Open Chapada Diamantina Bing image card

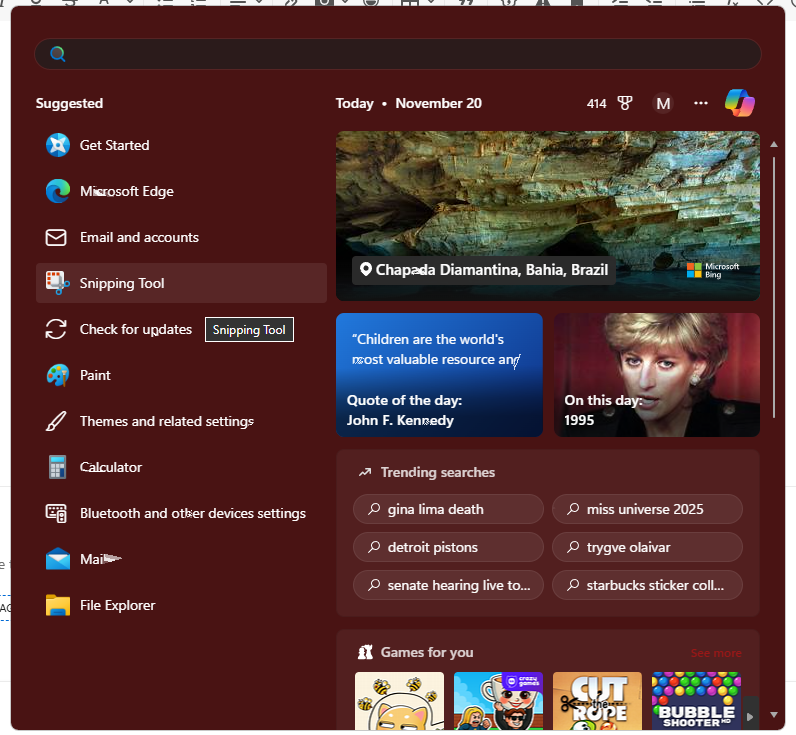click(548, 216)
